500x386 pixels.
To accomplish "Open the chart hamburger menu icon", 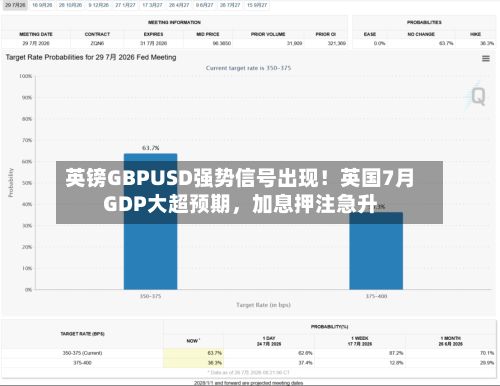I will 486,59.
